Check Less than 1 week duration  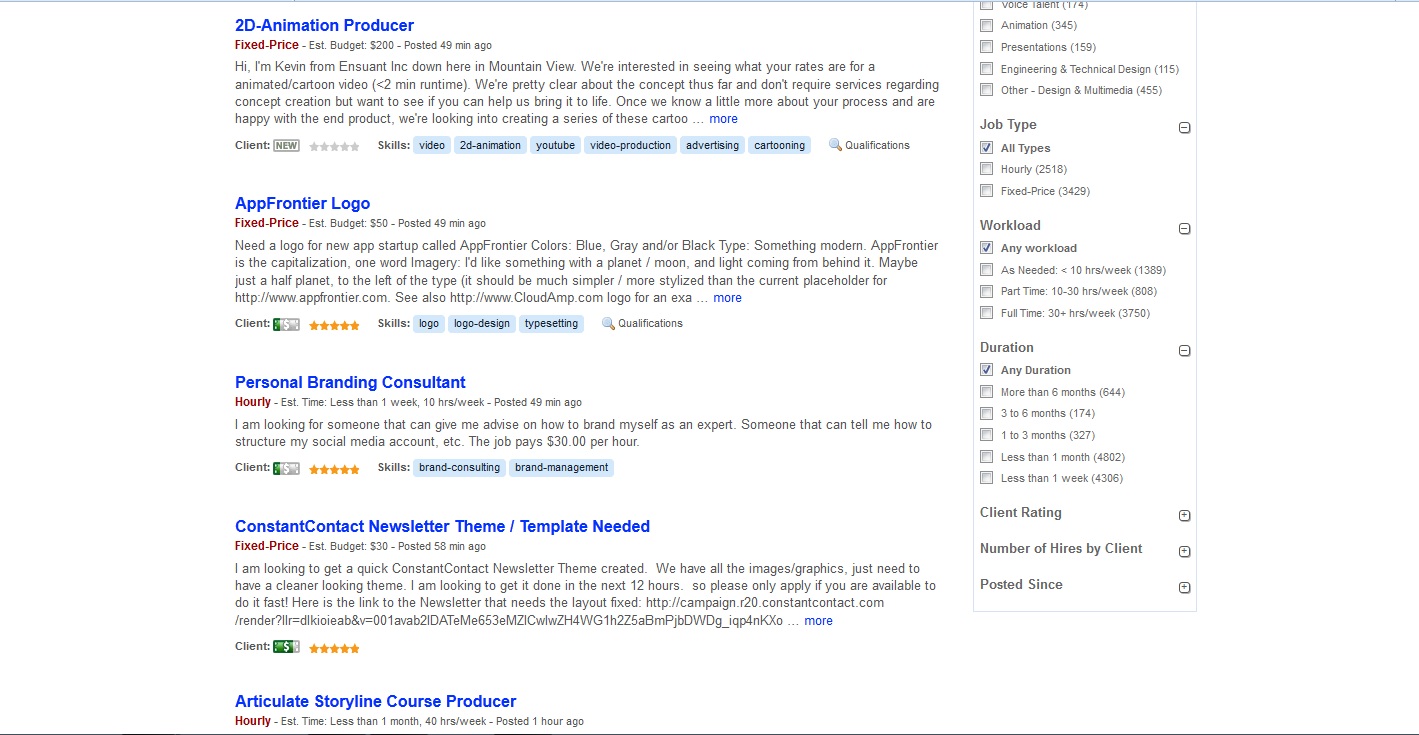(987, 478)
